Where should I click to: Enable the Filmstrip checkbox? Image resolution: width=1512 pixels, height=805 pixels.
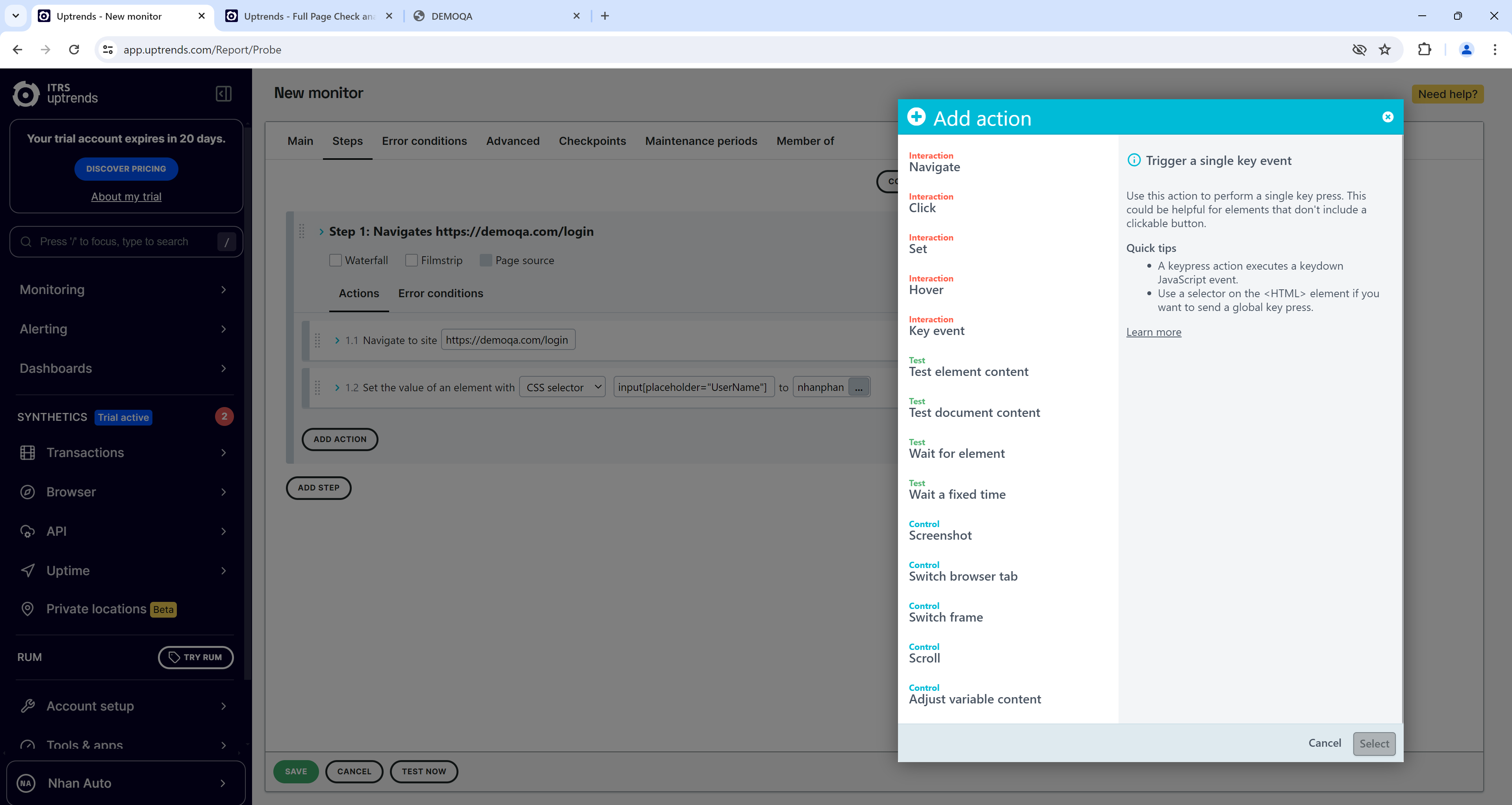[412, 260]
